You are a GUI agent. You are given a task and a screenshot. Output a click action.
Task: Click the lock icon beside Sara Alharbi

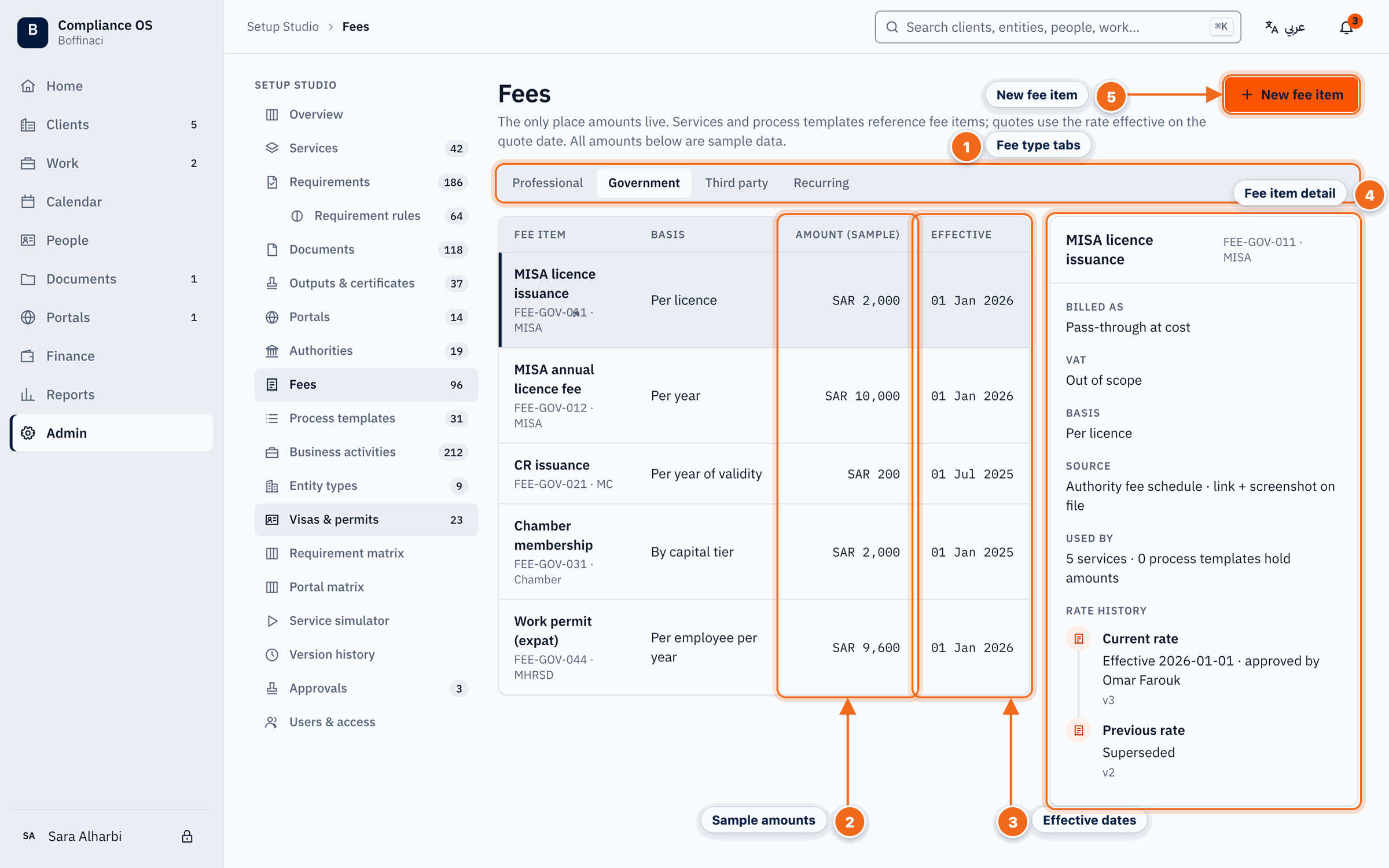coord(187,836)
